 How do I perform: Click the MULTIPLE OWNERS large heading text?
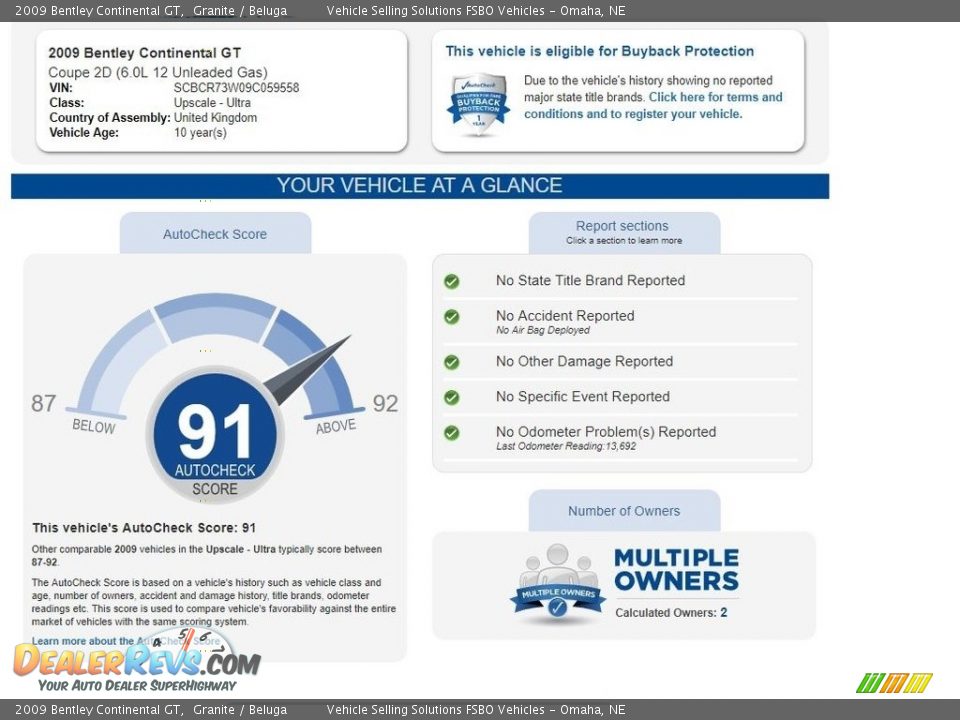pos(677,569)
